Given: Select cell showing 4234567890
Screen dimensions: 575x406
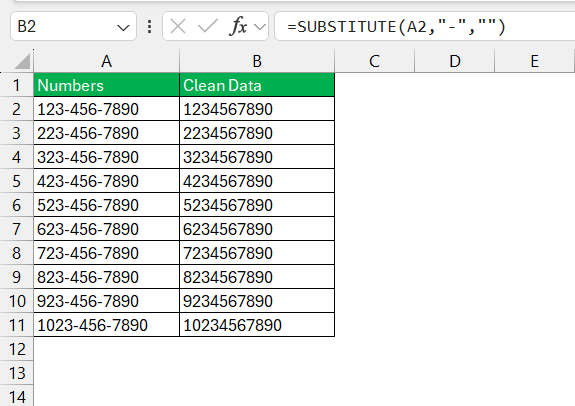Looking at the screenshot, I should (257, 181).
